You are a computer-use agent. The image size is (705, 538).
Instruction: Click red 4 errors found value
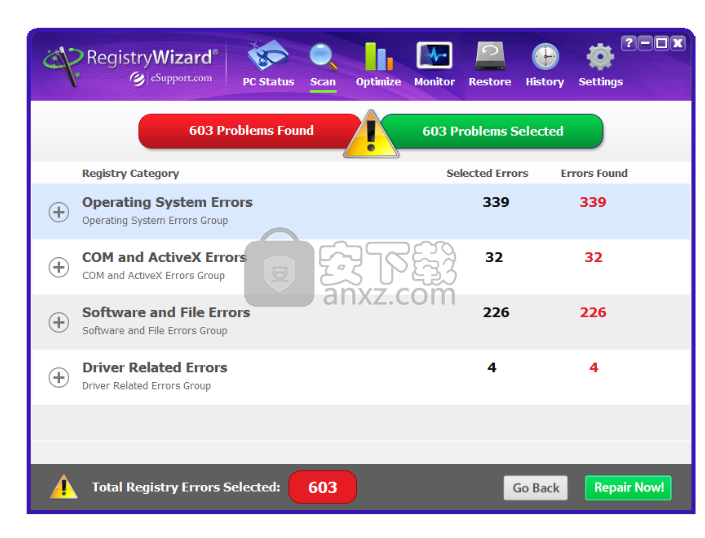point(593,368)
